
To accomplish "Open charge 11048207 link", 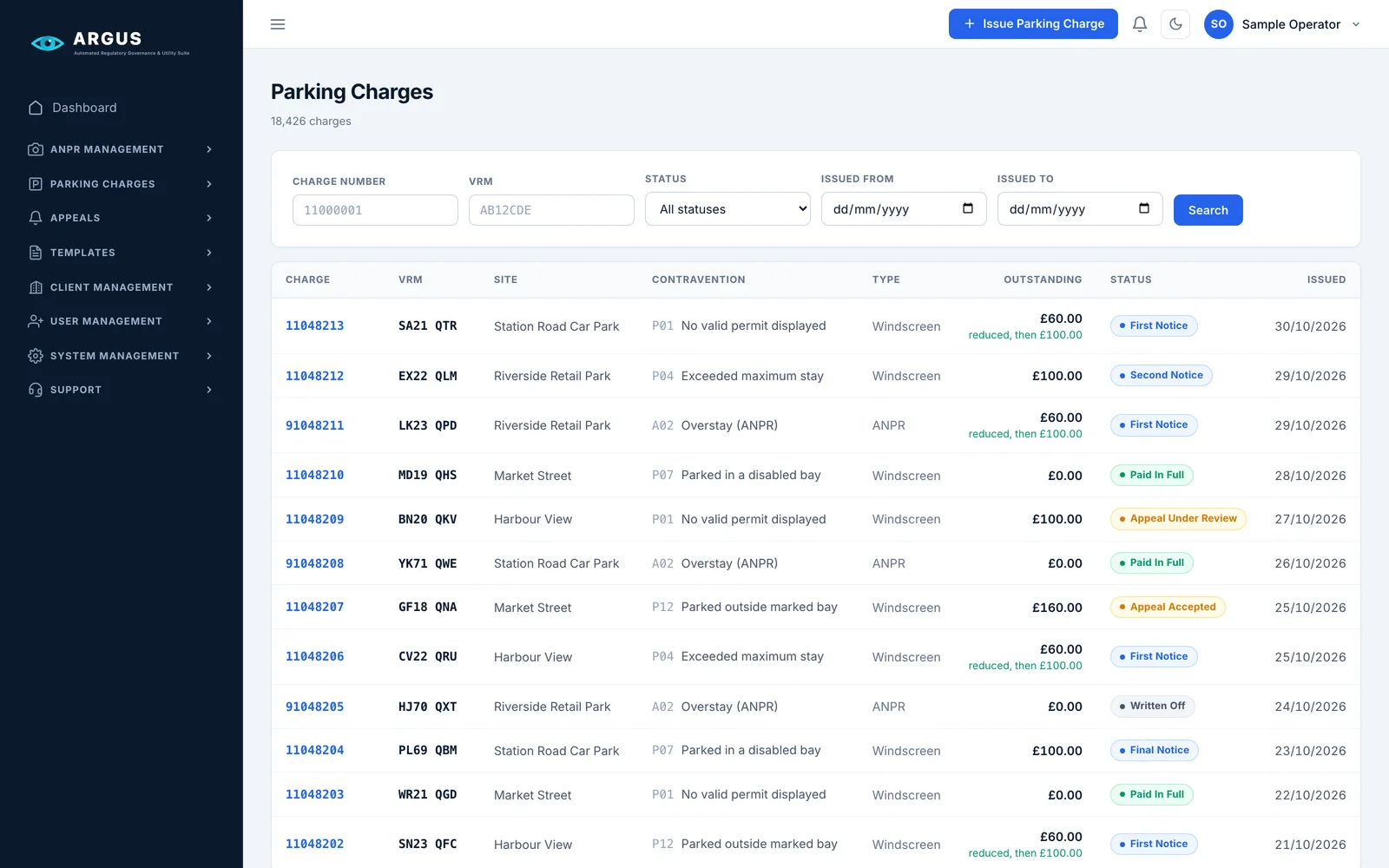I will pos(314,607).
